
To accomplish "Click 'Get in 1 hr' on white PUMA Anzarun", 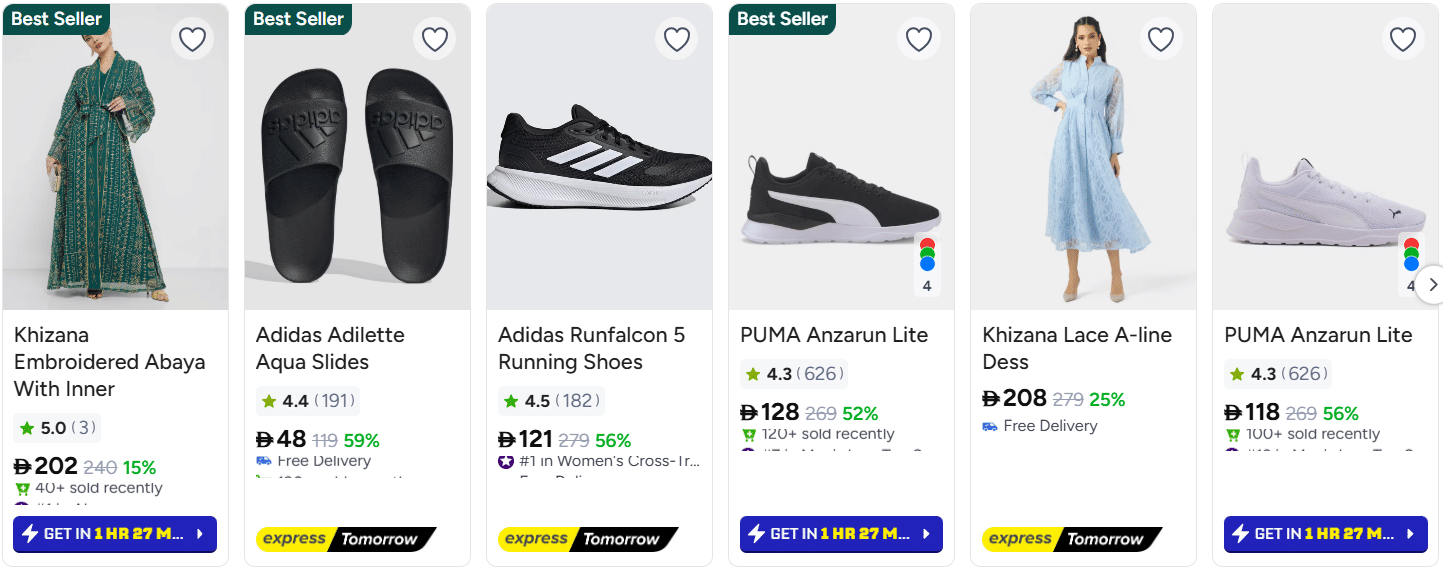I will click(x=1325, y=534).
